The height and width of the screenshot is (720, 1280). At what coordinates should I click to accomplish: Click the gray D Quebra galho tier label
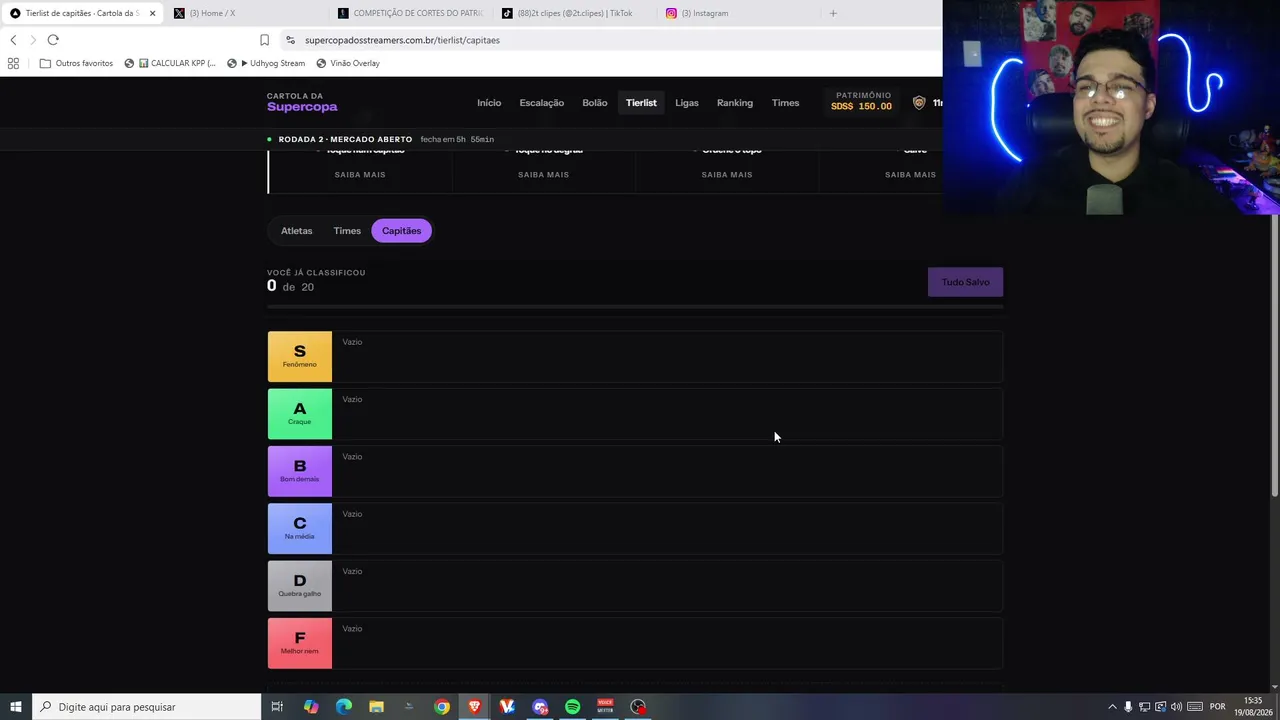300,586
